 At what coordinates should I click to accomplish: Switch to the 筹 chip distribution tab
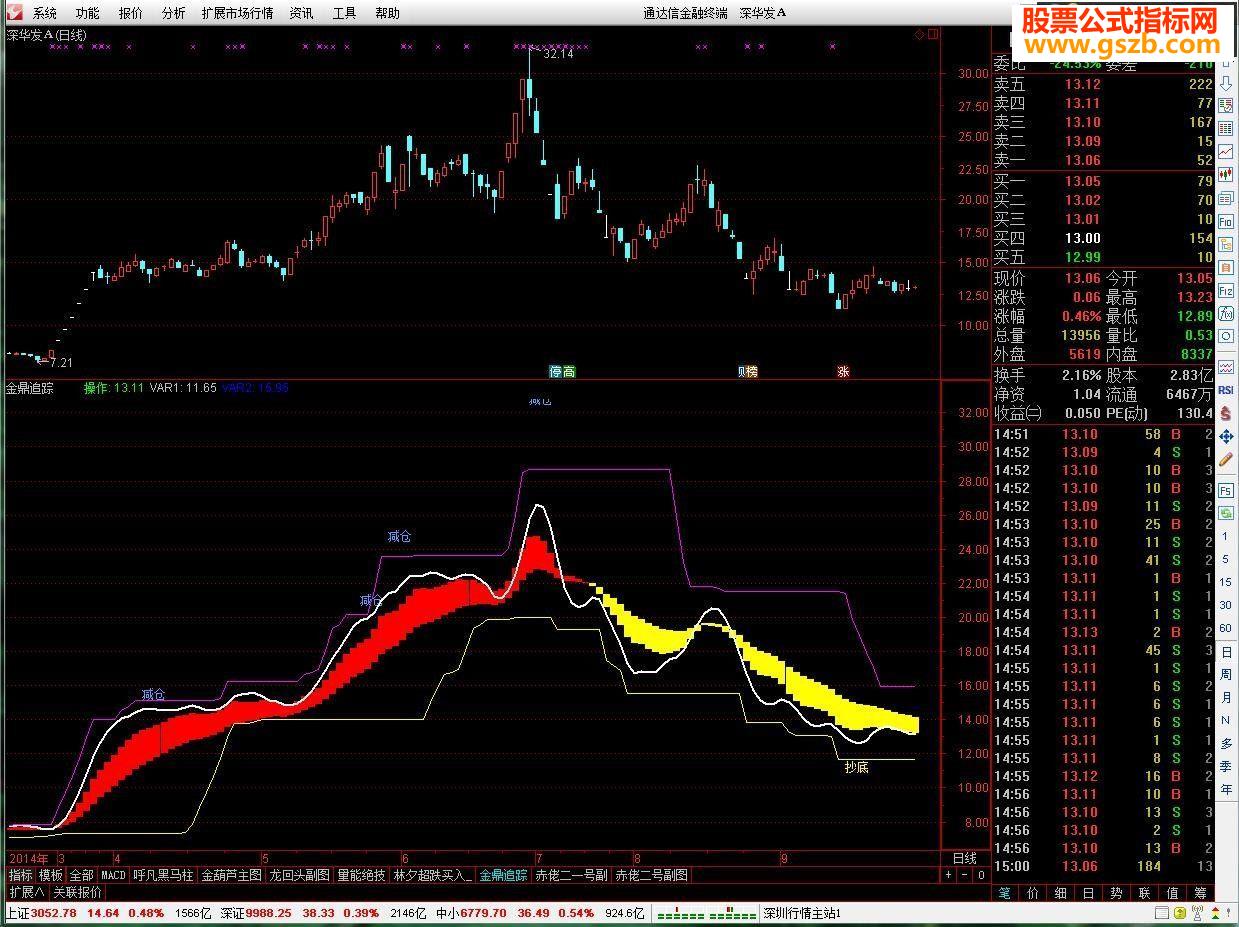[x=1201, y=893]
